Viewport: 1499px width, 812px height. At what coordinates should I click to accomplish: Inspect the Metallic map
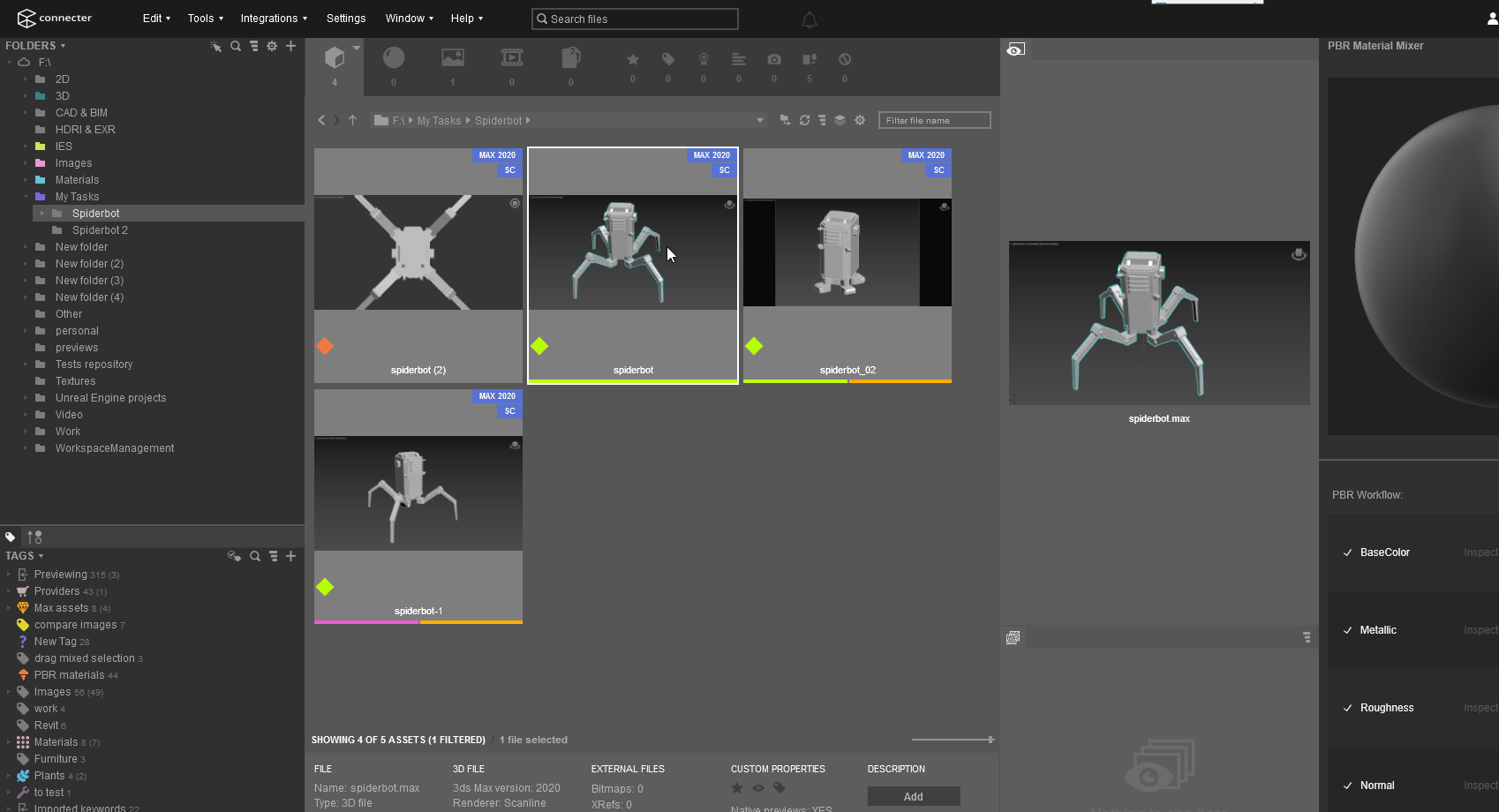point(1480,630)
